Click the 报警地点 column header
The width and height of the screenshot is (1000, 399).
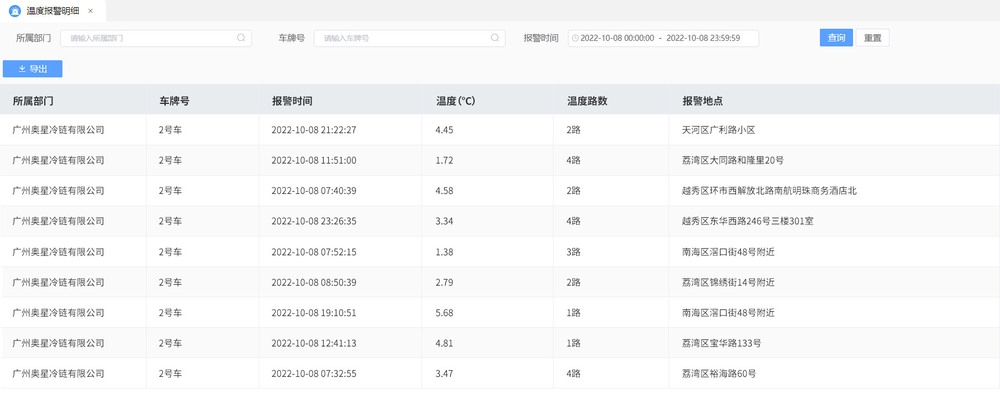point(702,101)
